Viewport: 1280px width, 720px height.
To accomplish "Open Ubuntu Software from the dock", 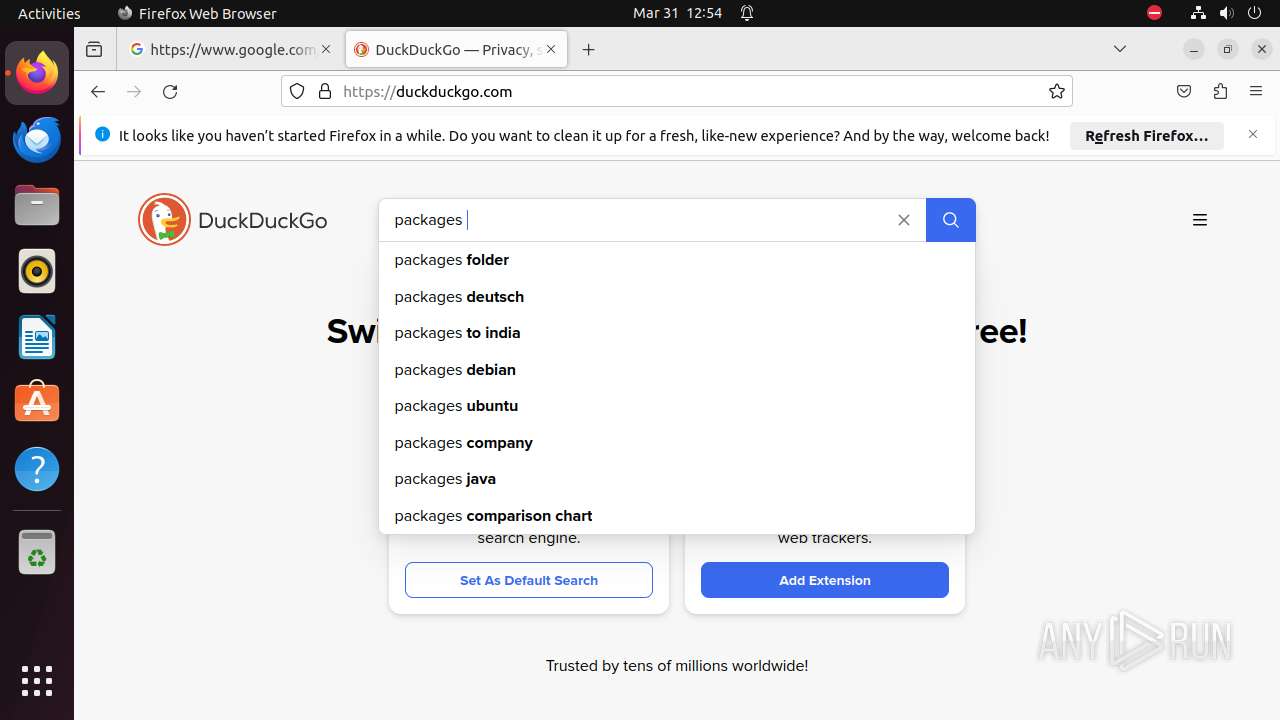I will 37,403.
